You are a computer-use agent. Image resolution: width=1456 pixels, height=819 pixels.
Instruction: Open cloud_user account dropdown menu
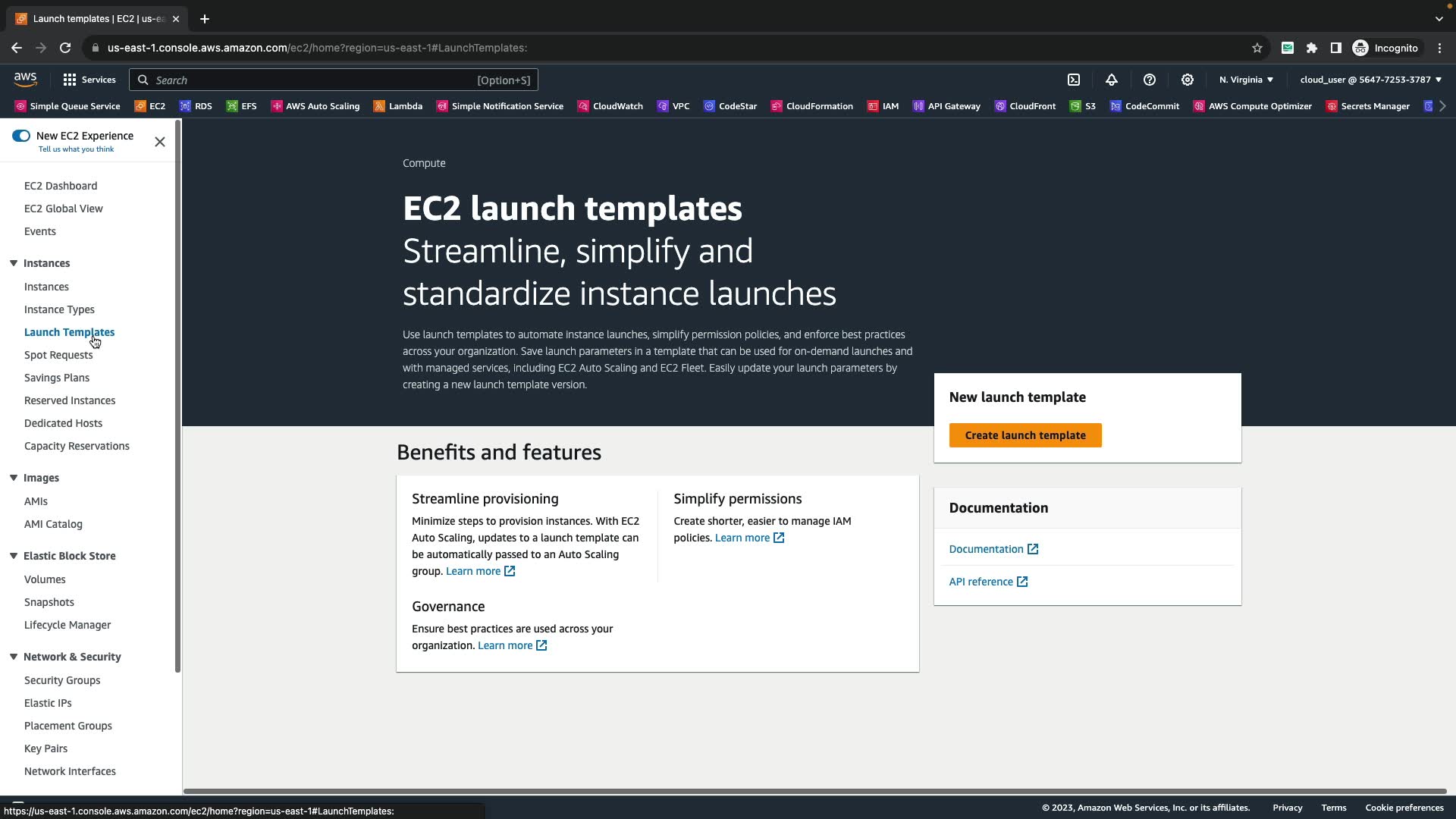click(1370, 80)
